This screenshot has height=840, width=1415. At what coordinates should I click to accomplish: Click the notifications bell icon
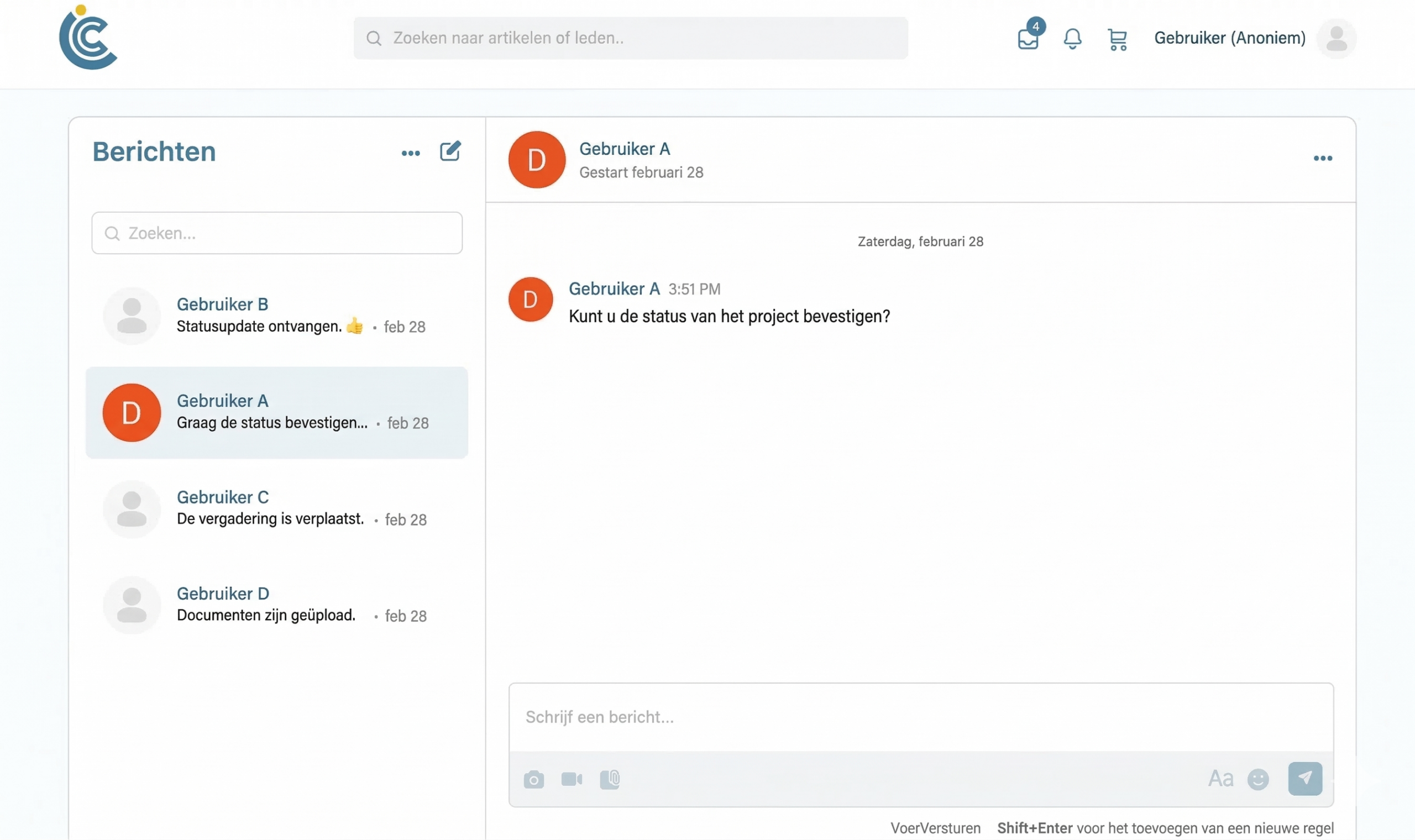1072,39
